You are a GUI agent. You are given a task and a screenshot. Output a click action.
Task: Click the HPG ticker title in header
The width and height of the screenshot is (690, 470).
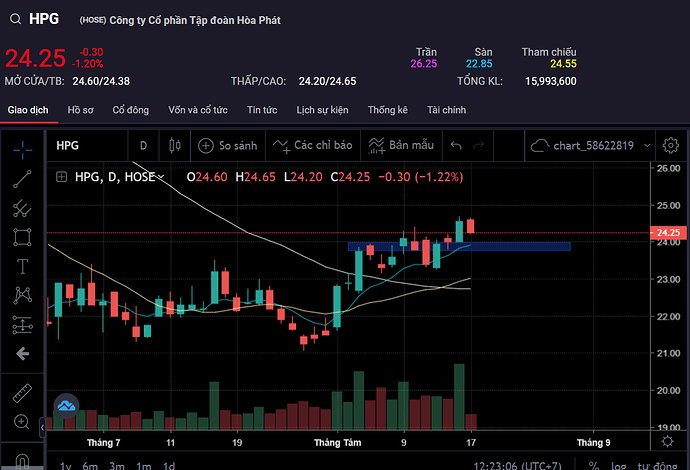click(x=44, y=19)
